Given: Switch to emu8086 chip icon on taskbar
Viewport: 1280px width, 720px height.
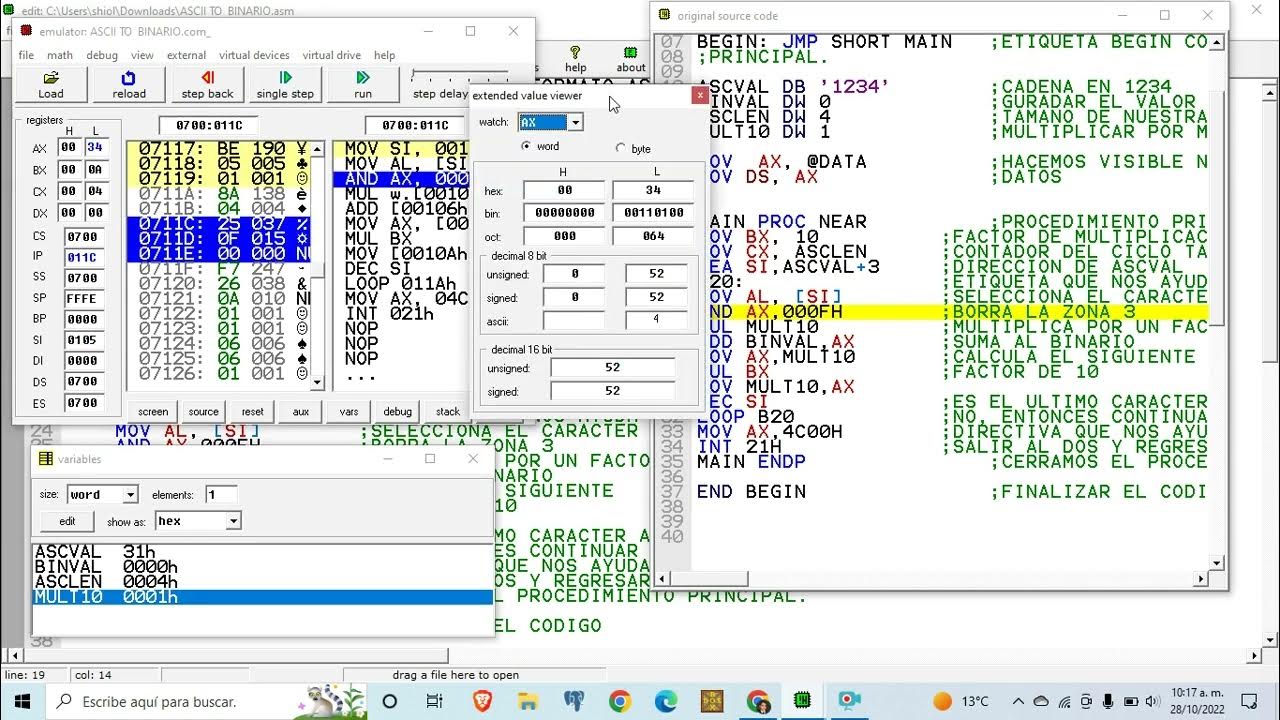Looking at the screenshot, I should (804, 701).
